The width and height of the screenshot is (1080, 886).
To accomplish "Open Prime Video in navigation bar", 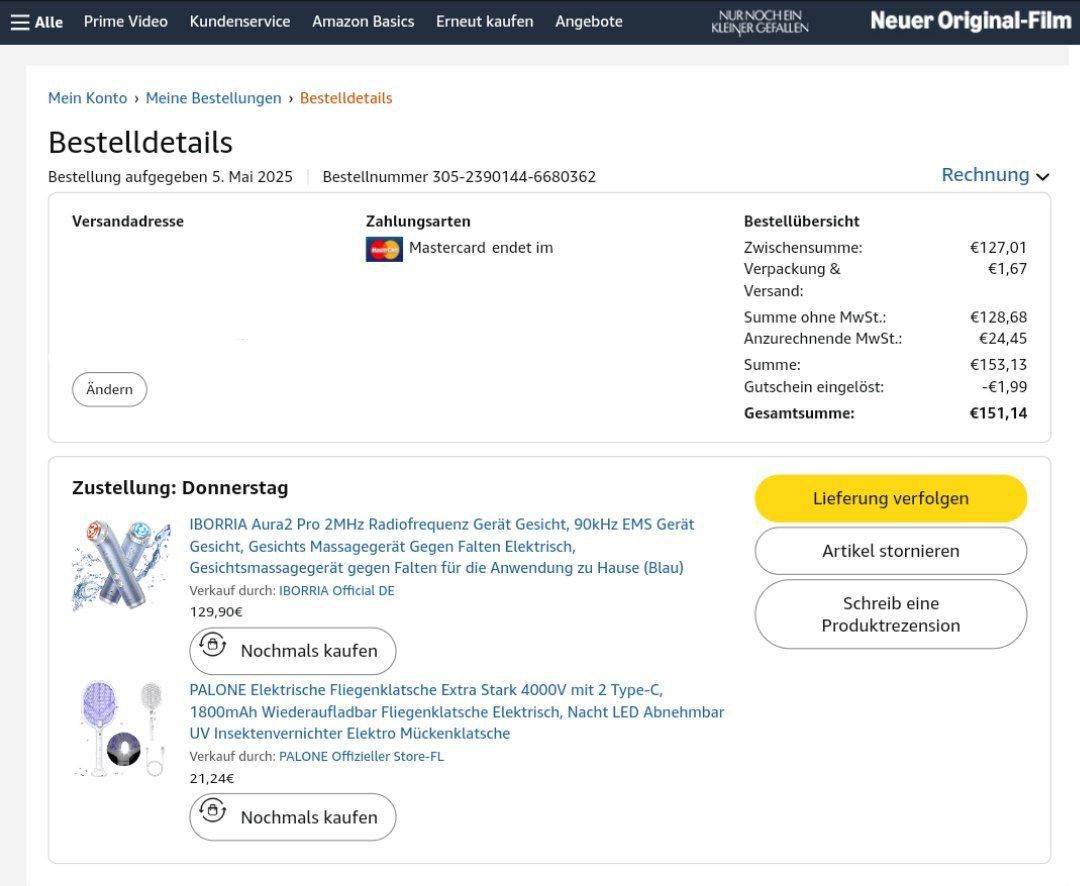I will pos(125,21).
